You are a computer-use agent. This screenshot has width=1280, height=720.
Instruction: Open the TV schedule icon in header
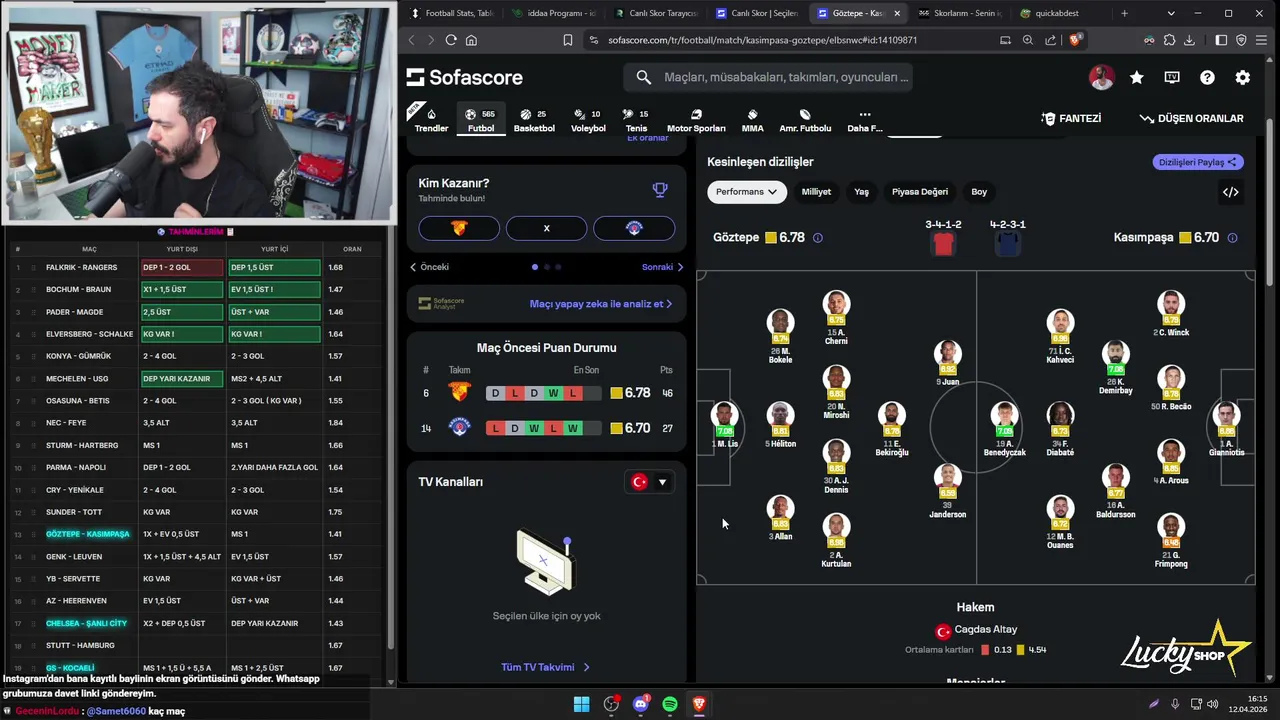pyautogui.click(x=1172, y=77)
